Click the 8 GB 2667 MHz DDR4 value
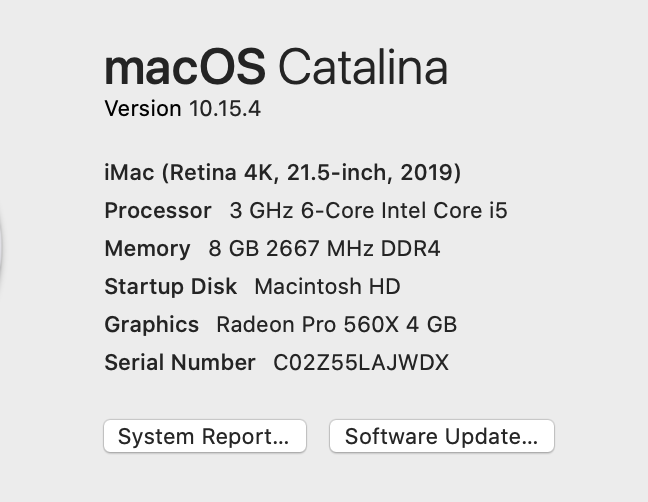 pos(324,248)
